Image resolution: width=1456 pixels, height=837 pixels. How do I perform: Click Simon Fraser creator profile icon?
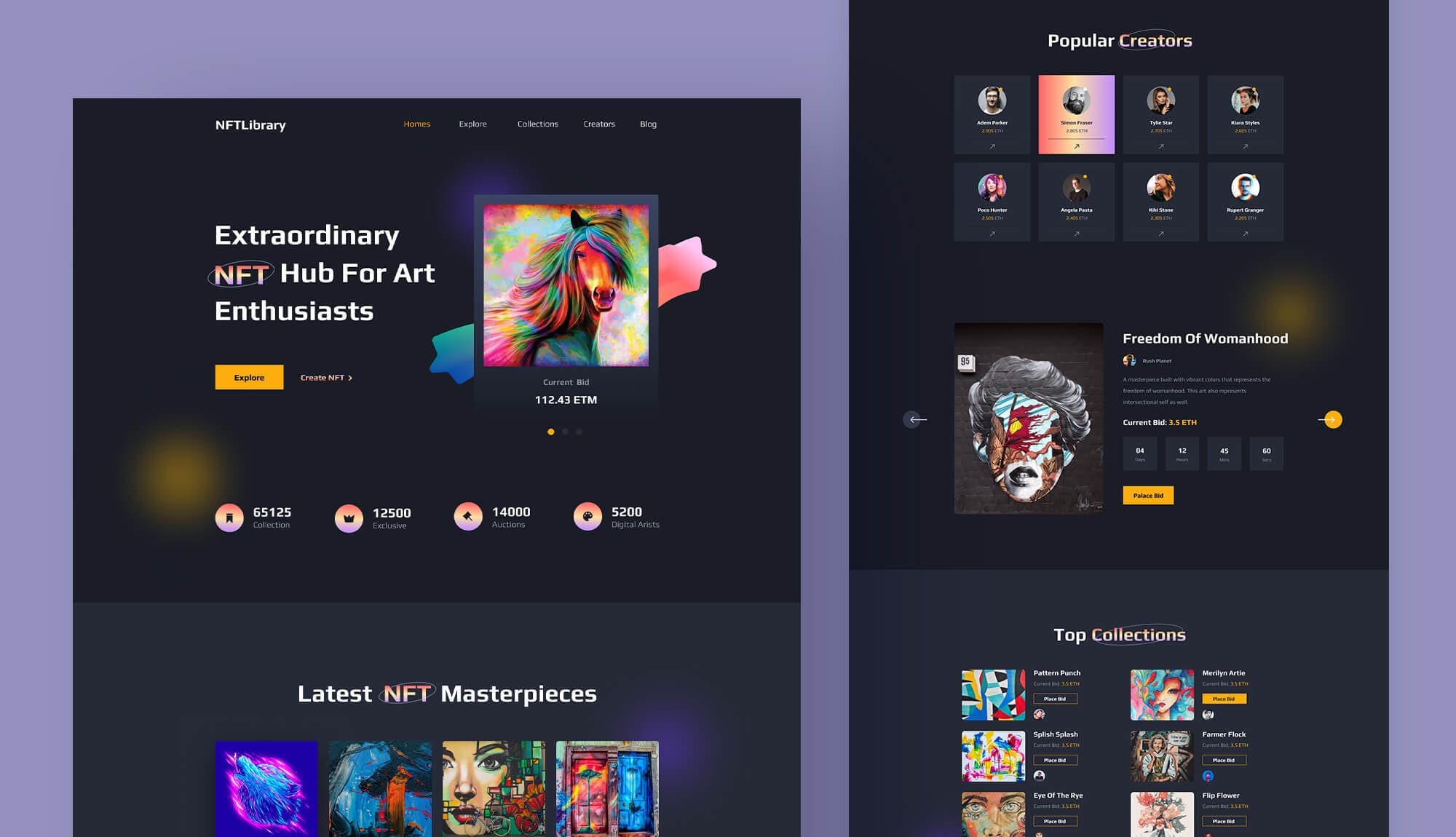1077,98
